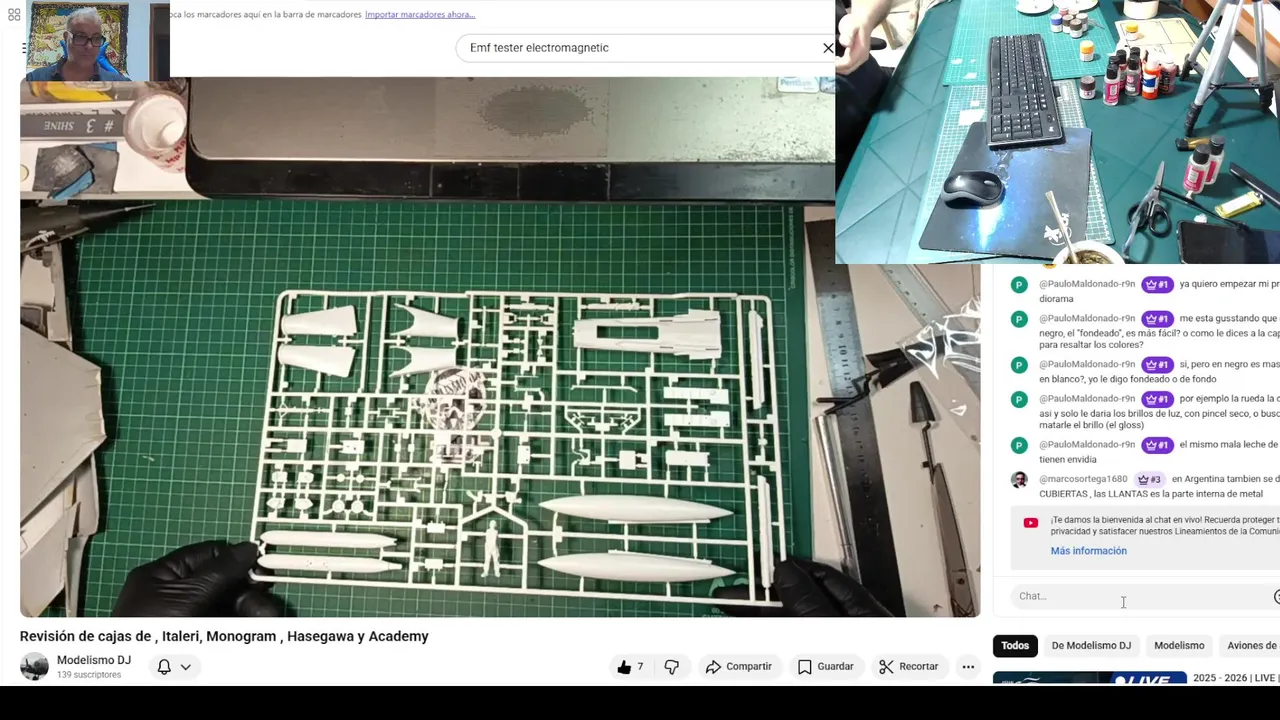Click the #3 member badge beside marcosortega1680
1280x720 pixels.
(x=1149, y=480)
